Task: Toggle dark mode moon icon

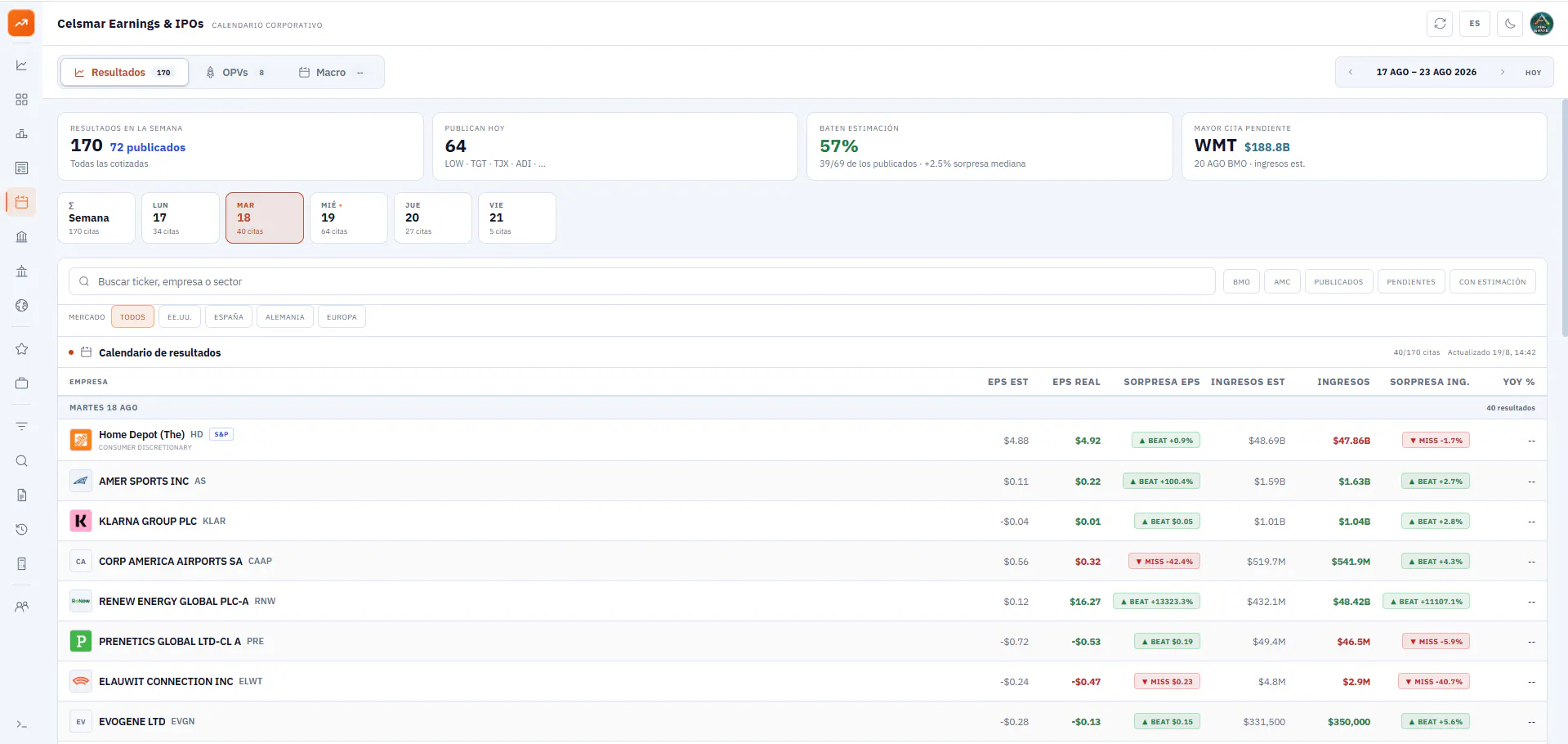Action: [1510, 24]
